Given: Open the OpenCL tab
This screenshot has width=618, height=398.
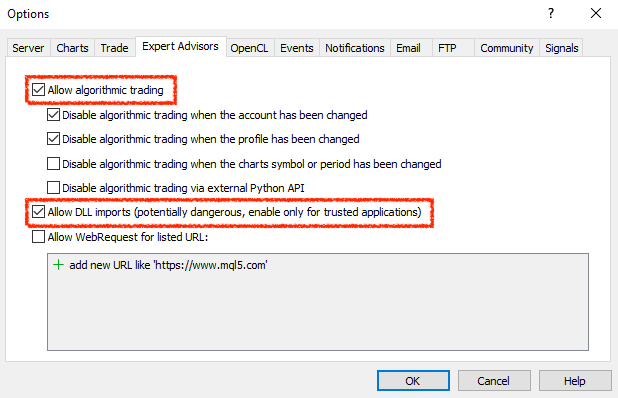Looking at the screenshot, I should click(x=249, y=48).
